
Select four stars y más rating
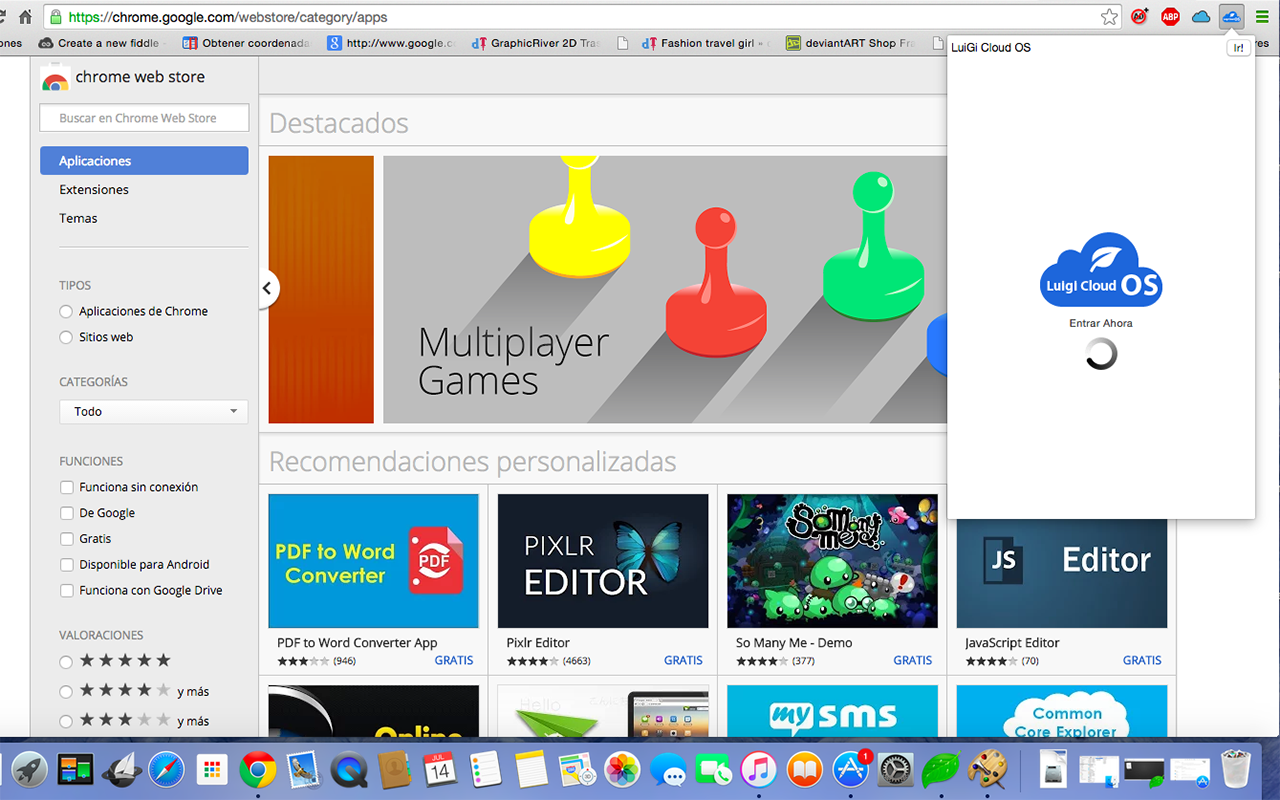66,692
